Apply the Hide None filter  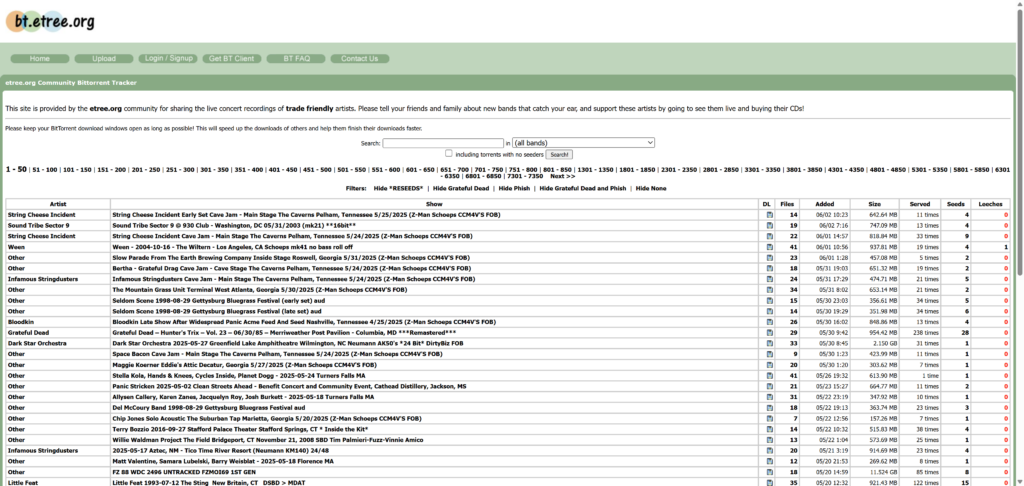[651, 188]
